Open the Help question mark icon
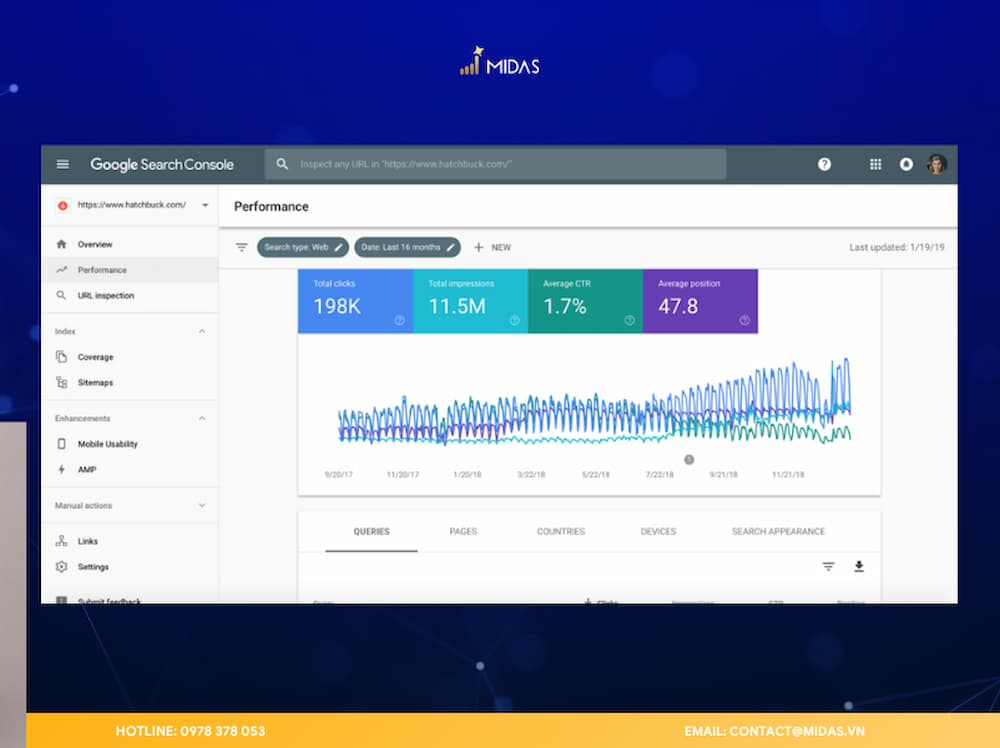 click(x=824, y=165)
